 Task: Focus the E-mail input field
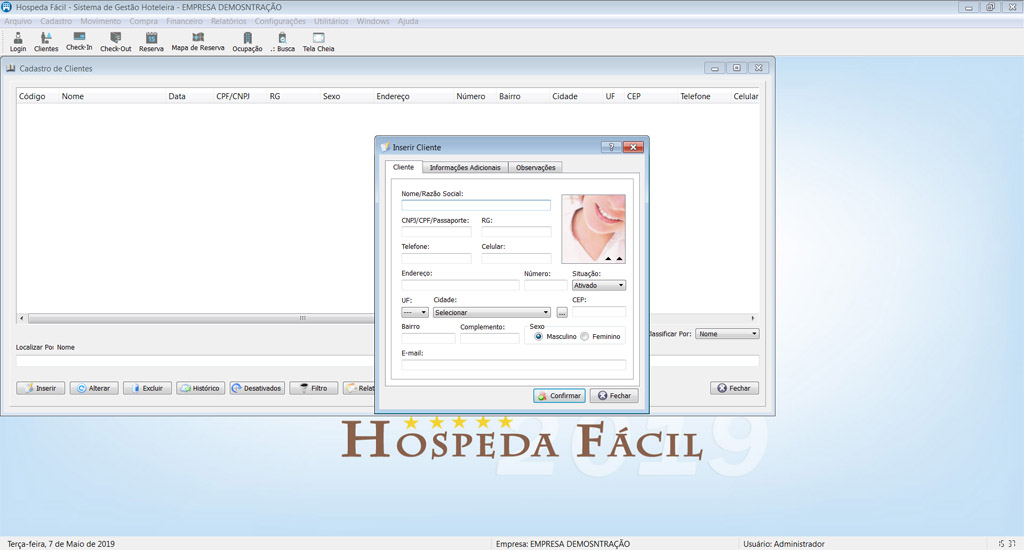(x=513, y=365)
